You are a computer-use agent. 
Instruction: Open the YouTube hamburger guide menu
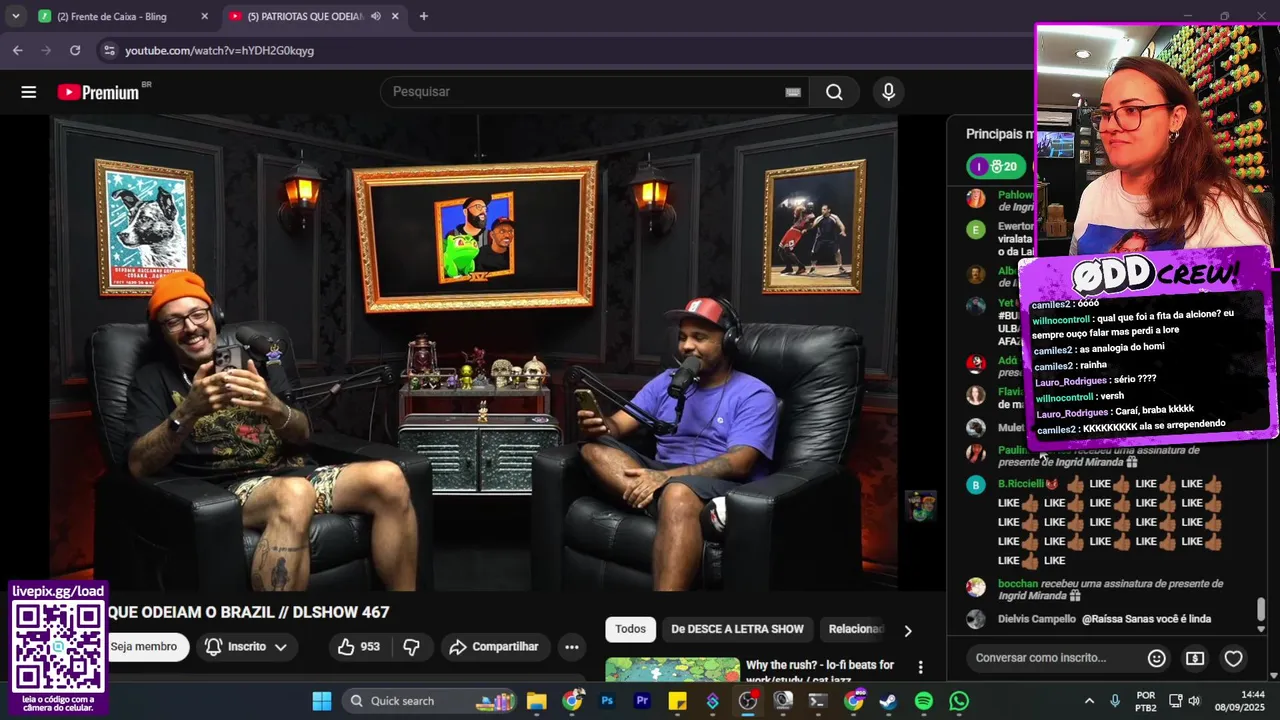click(x=28, y=92)
